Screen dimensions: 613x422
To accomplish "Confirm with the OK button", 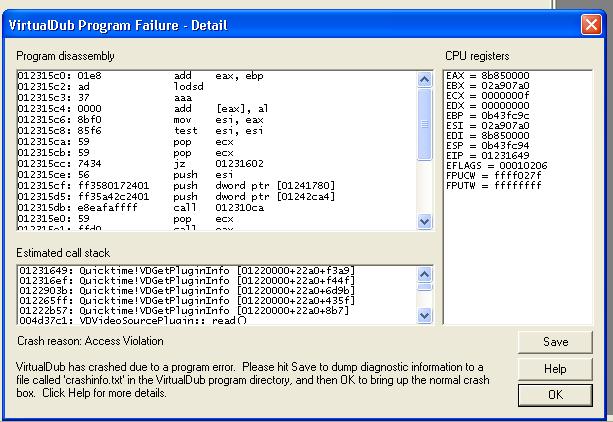I will [555, 395].
